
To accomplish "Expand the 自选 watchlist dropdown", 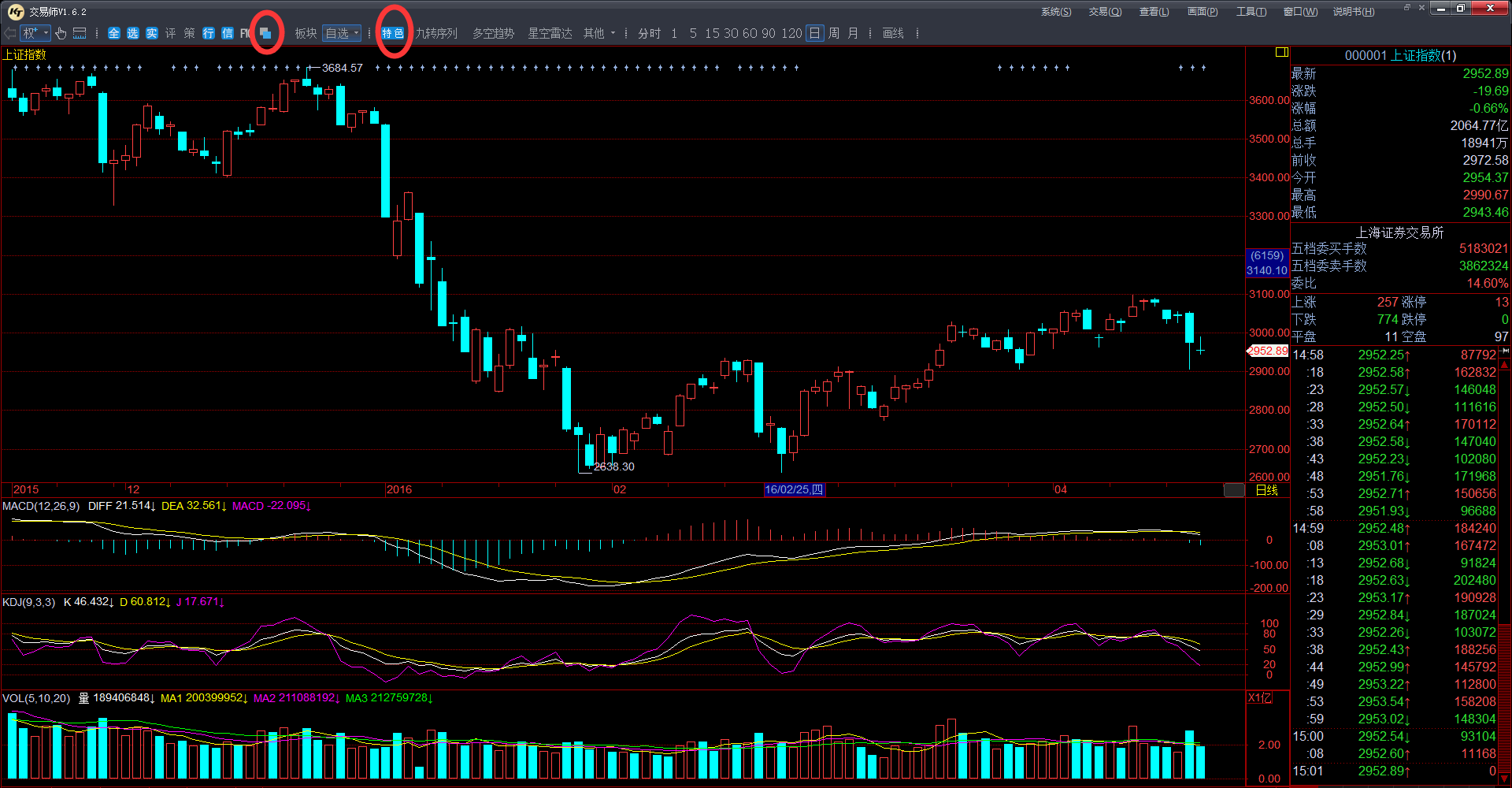I will coord(343,33).
